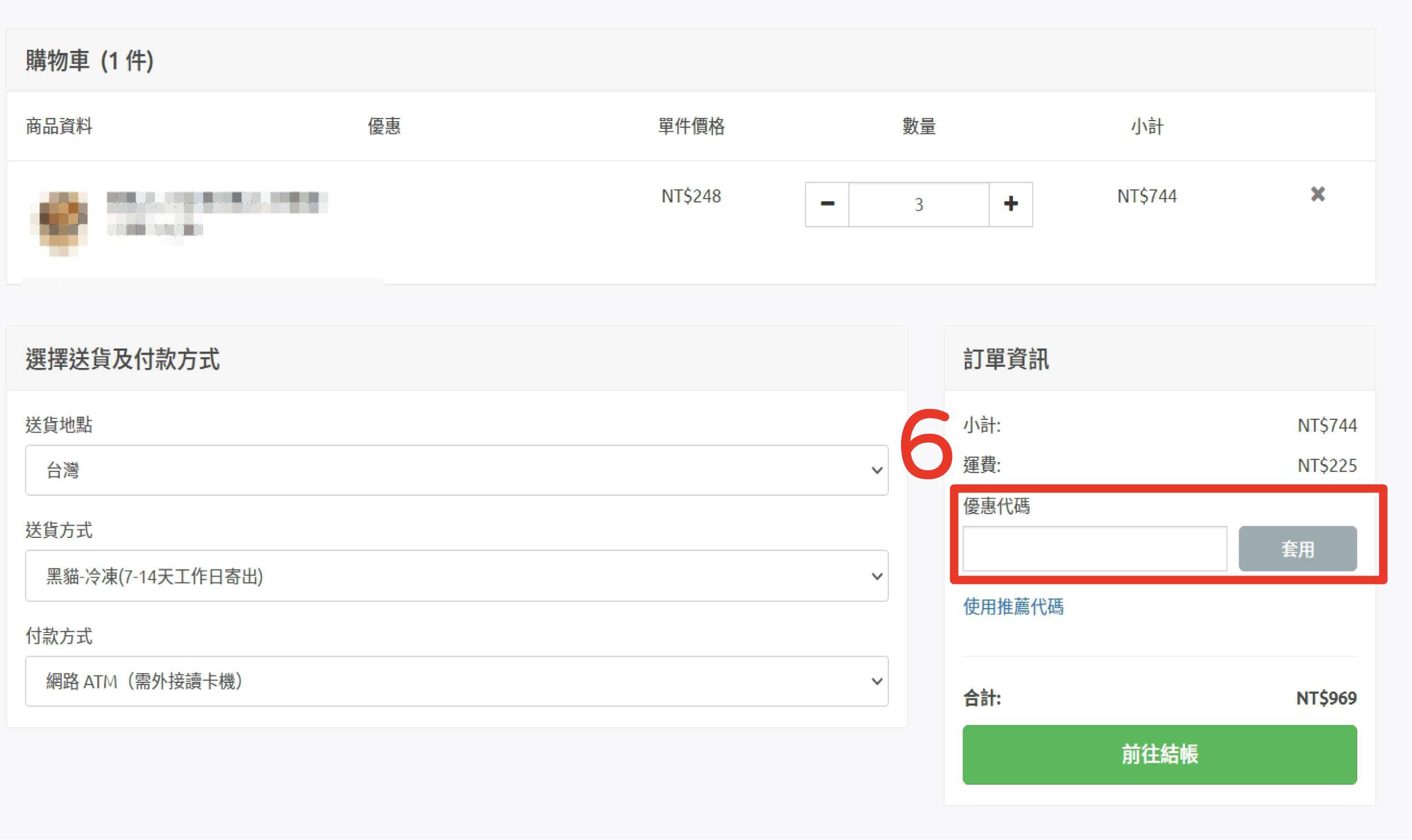Click the 優惠代碼 coupon input field

1094,548
